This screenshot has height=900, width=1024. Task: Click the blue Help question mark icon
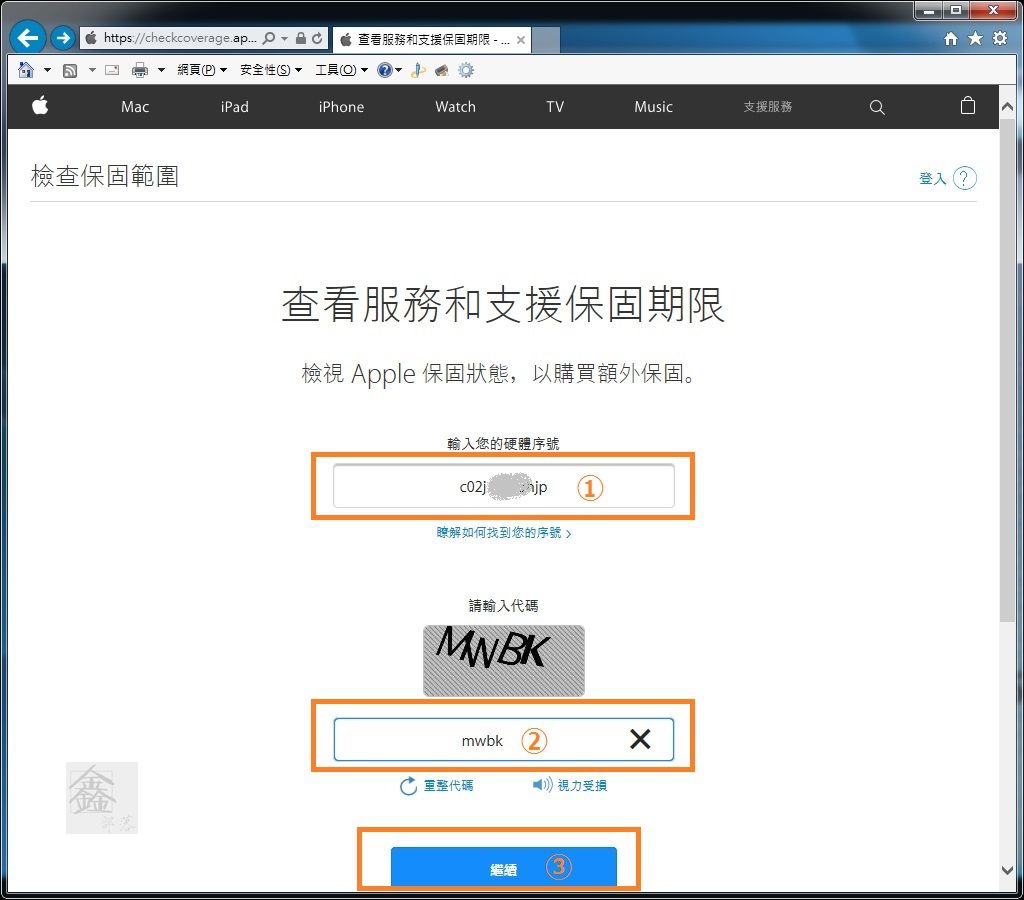pyautogui.click(x=385, y=70)
